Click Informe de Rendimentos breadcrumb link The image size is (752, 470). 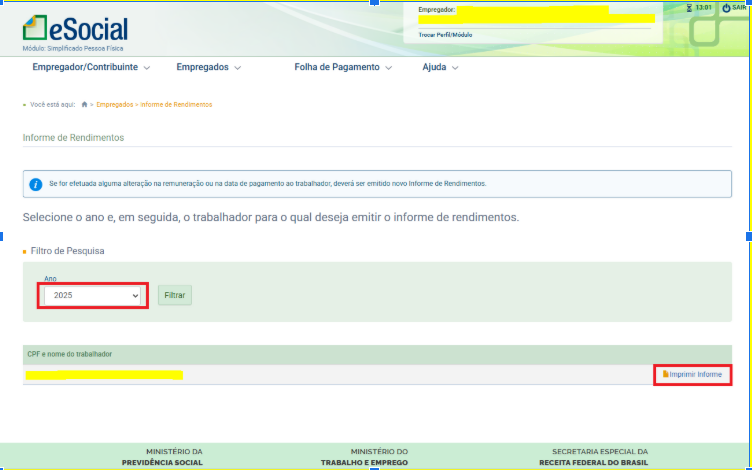pyautogui.click(x=176, y=104)
